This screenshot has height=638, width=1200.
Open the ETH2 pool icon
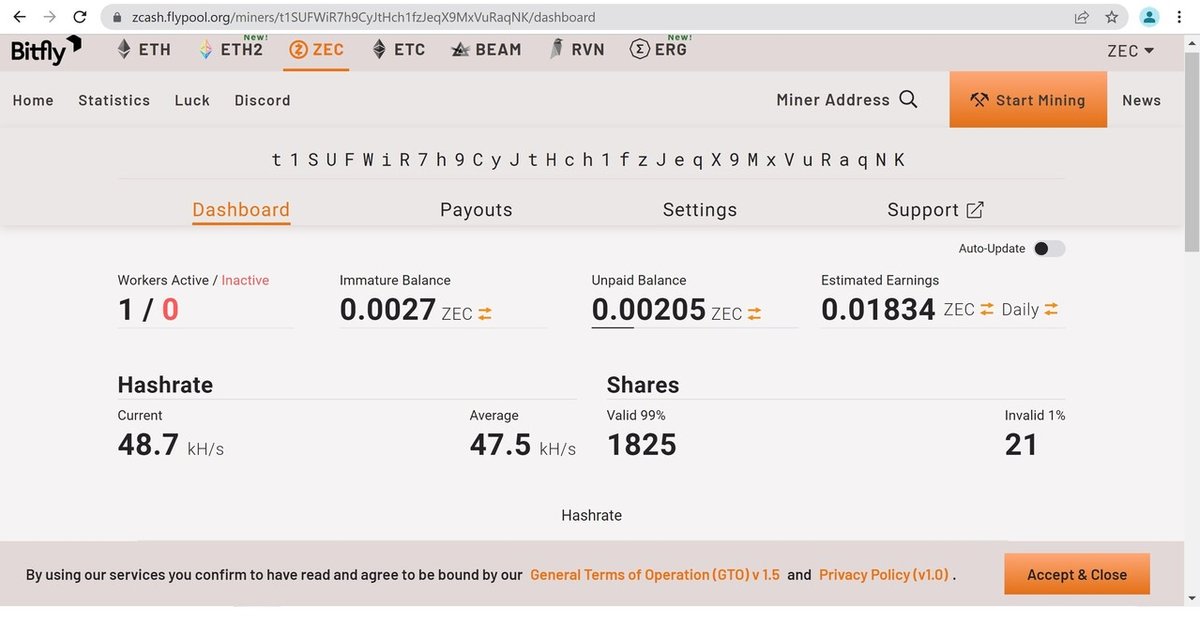[206, 49]
